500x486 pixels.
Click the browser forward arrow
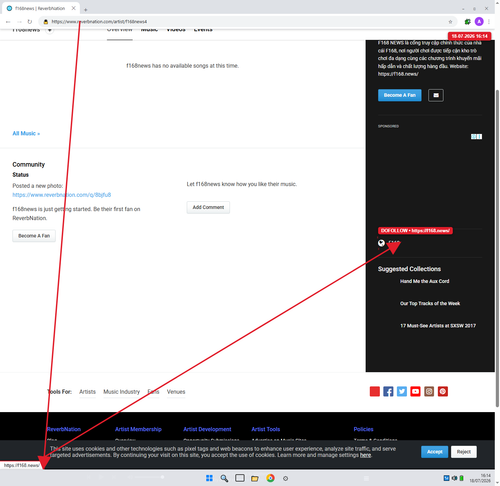19,22
